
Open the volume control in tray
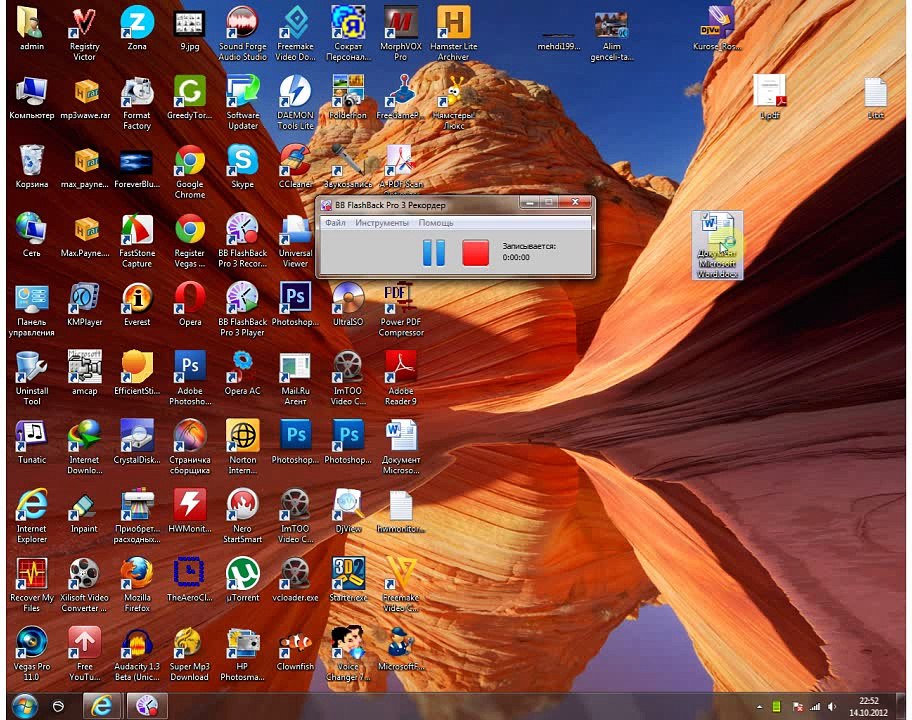[x=832, y=707]
